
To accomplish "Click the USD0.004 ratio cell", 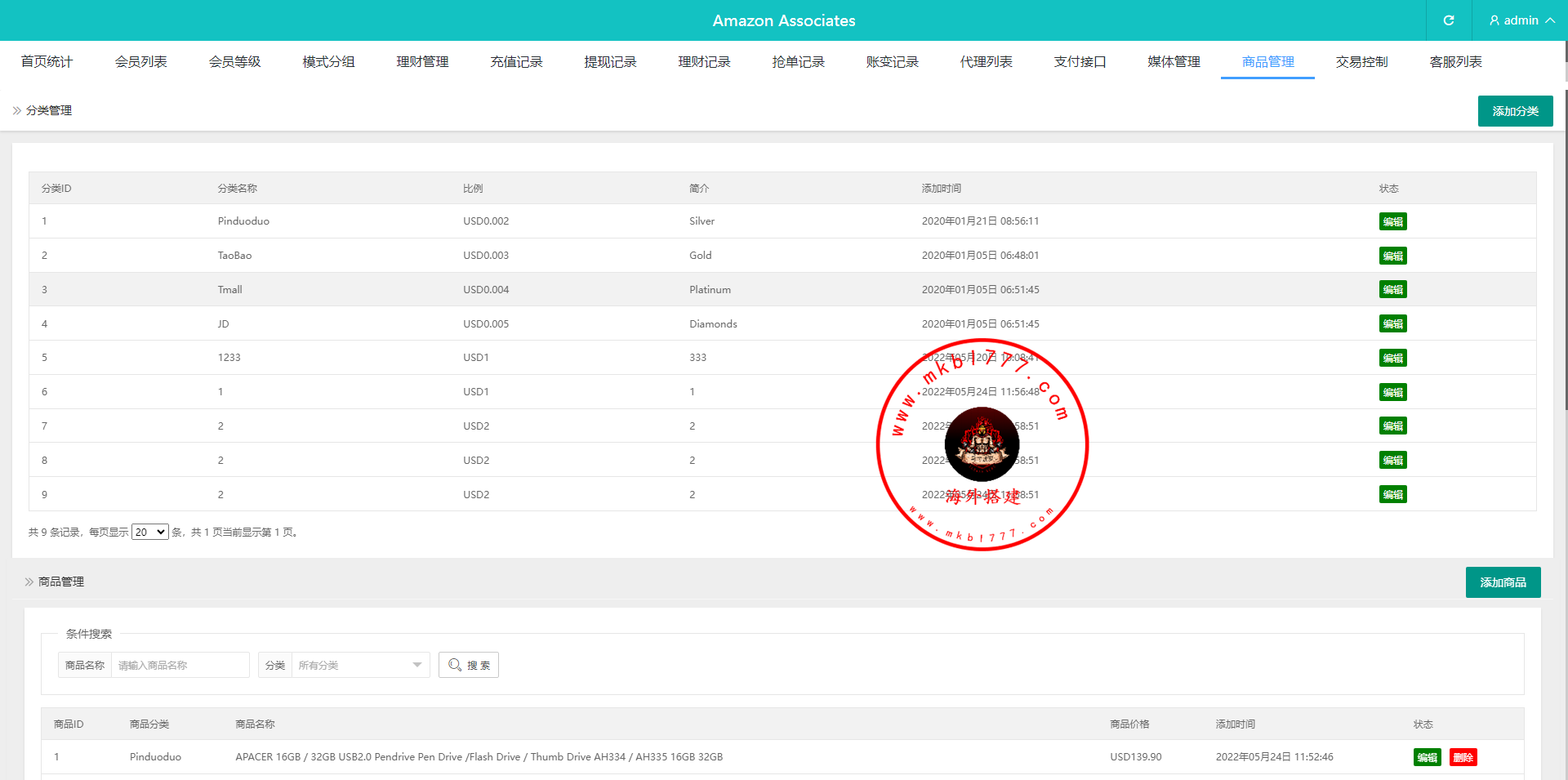I will click(x=486, y=289).
